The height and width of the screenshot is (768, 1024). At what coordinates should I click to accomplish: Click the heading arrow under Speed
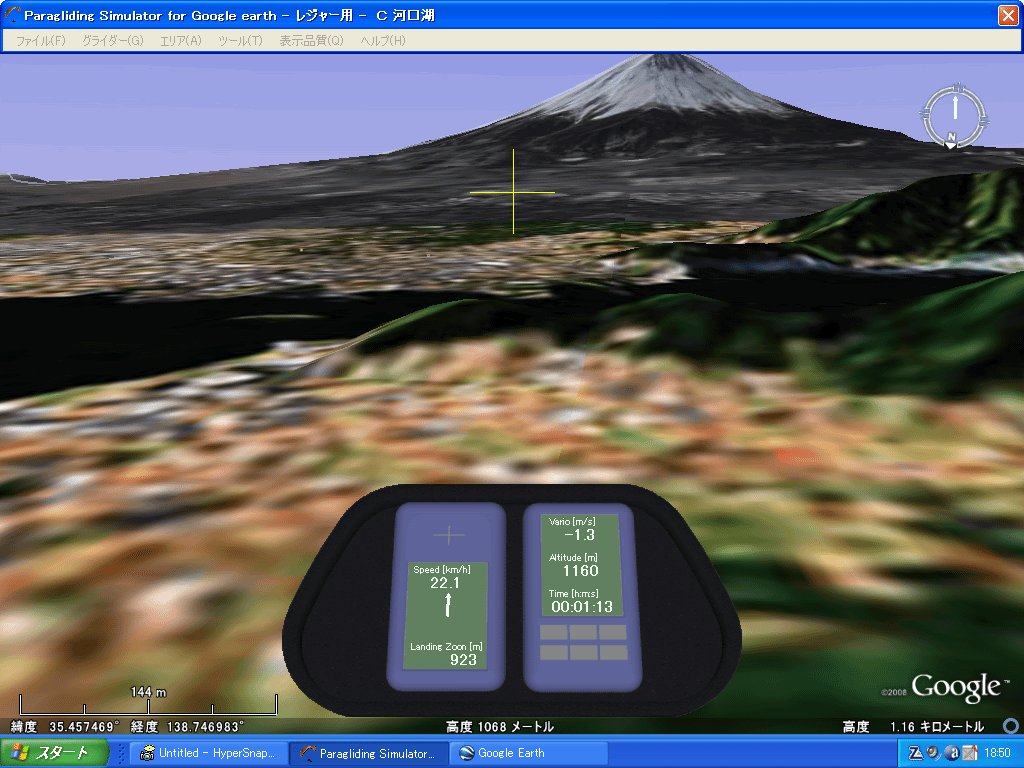pos(448,605)
